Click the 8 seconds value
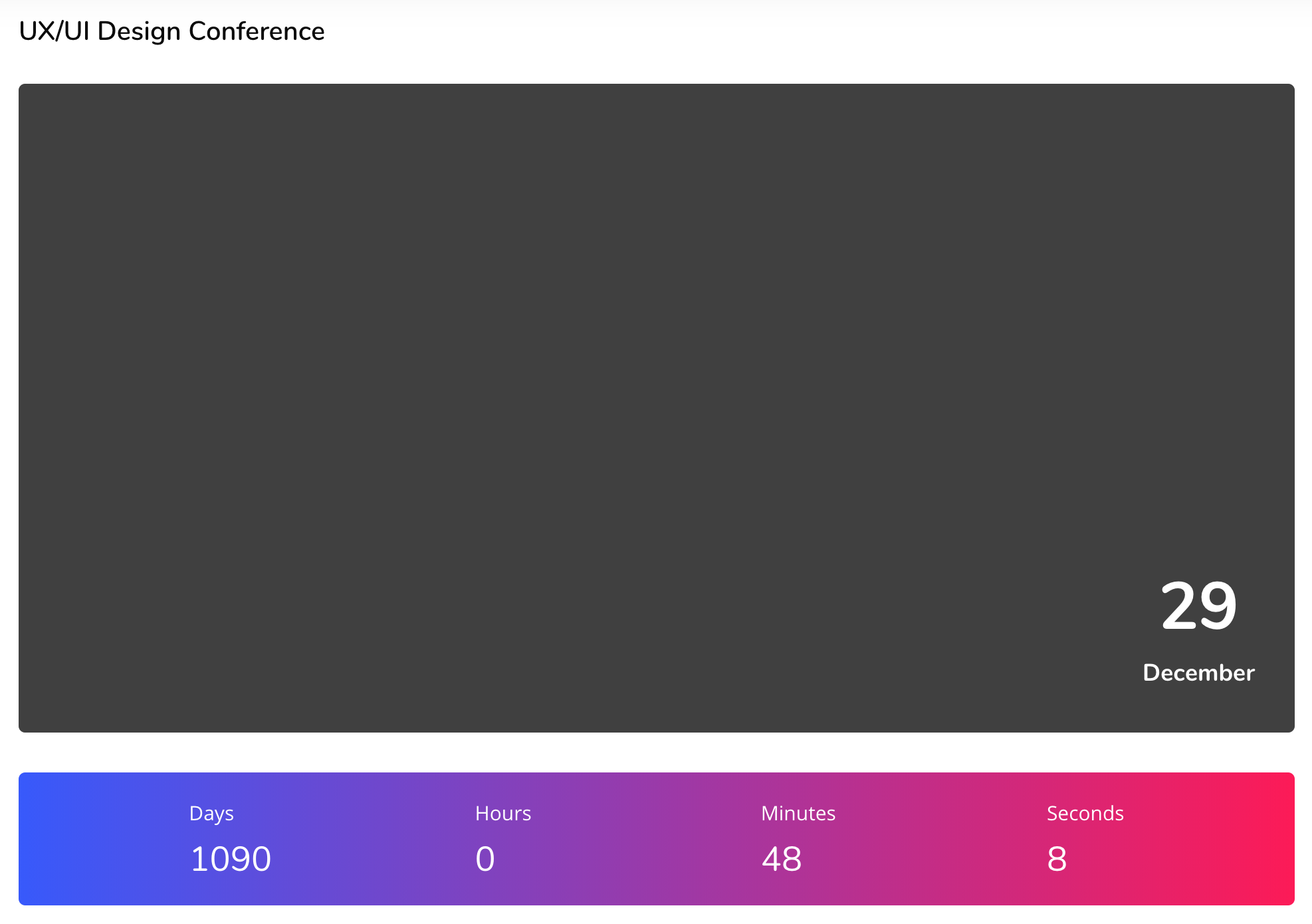 tap(1057, 858)
